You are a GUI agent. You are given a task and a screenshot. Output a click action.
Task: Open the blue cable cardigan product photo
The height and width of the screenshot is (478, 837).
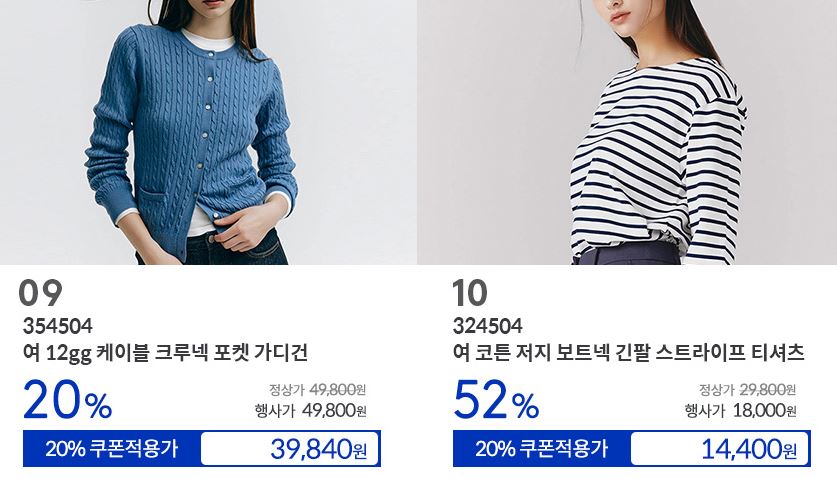coord(208,132)
